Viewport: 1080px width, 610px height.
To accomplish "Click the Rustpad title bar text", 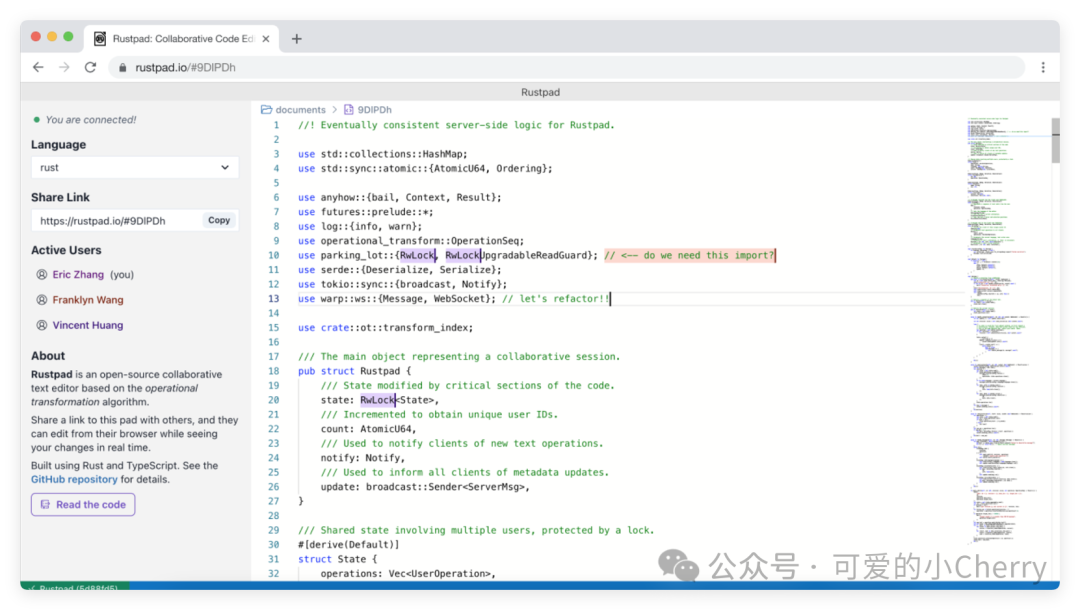I will click(540, 92).
